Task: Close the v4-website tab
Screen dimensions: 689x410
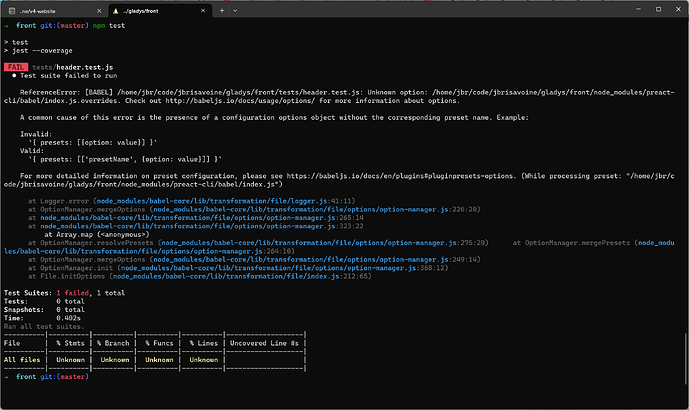Action: [x=99, y=11]
